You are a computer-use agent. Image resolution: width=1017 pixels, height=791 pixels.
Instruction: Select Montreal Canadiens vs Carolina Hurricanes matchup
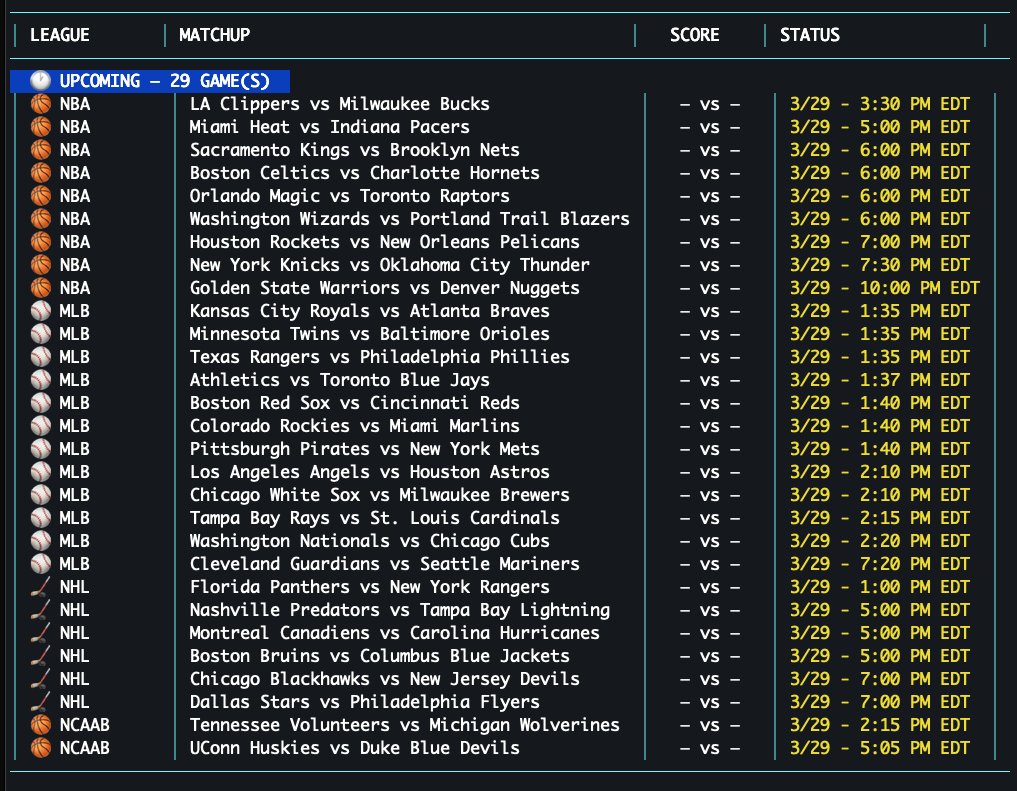pyautogui.click(x=394, y=633)
